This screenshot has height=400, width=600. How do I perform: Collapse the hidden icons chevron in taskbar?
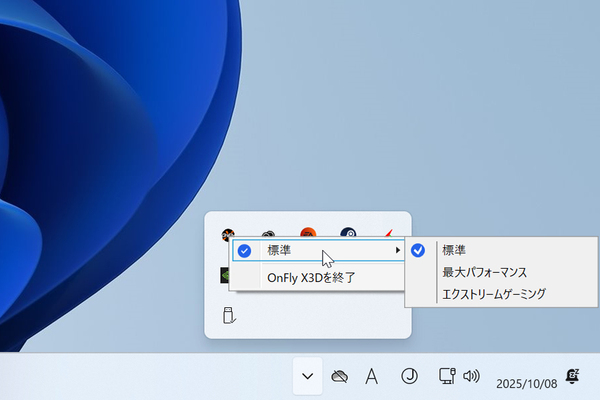tap(308, 377)
